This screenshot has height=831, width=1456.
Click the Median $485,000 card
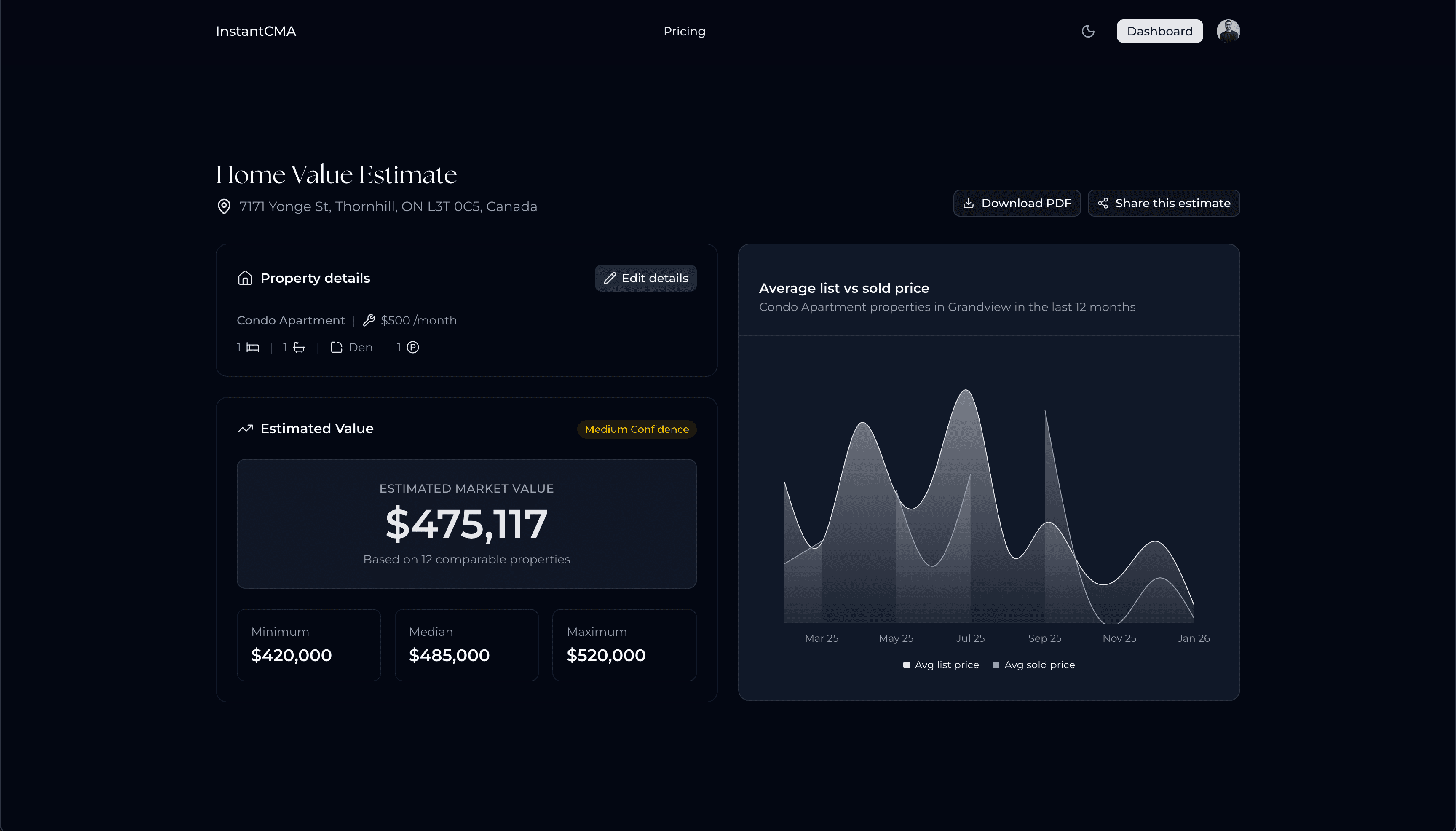tap(466, 645)
